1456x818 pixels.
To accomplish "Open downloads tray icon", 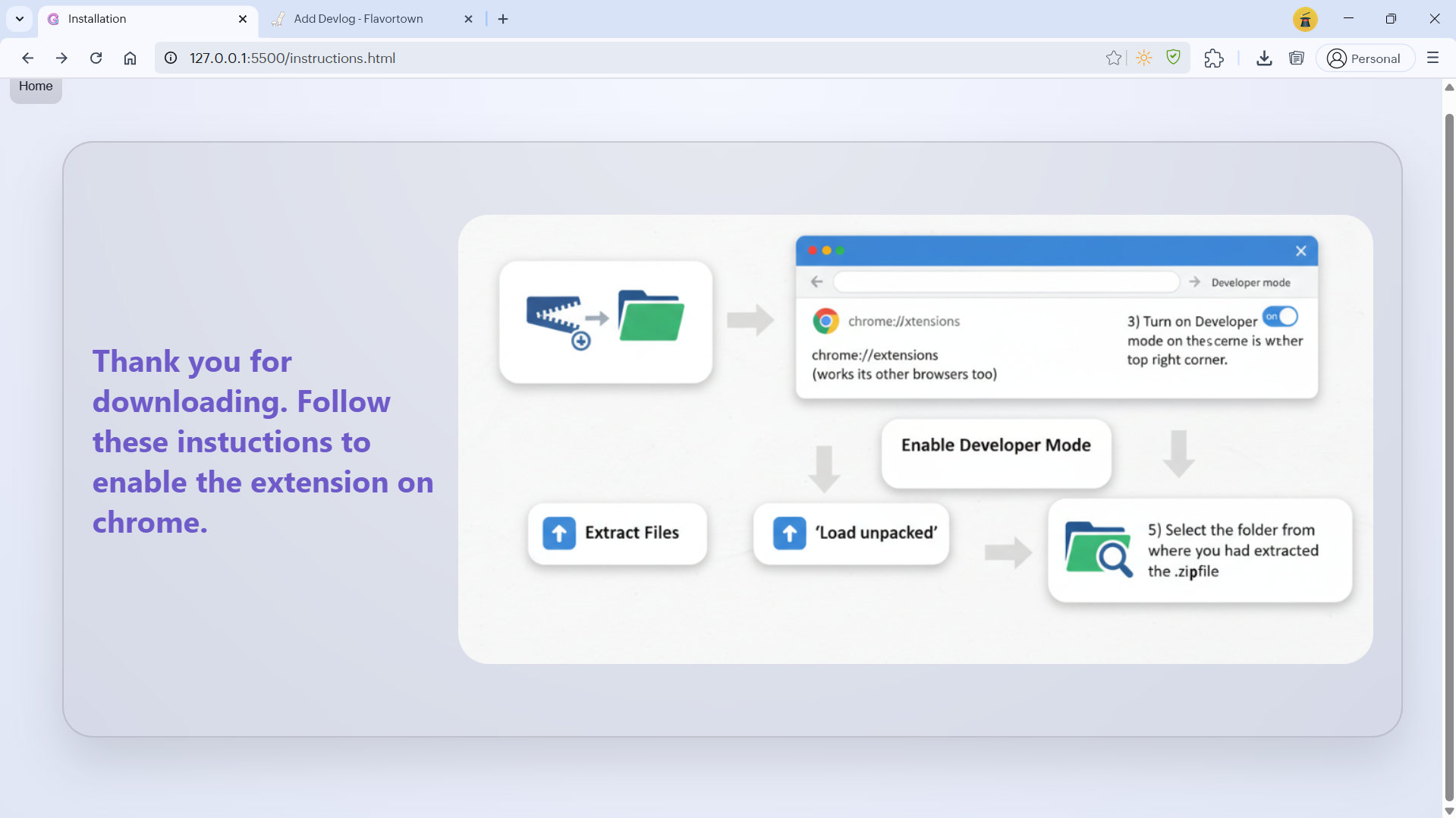I will [1263, 58].
